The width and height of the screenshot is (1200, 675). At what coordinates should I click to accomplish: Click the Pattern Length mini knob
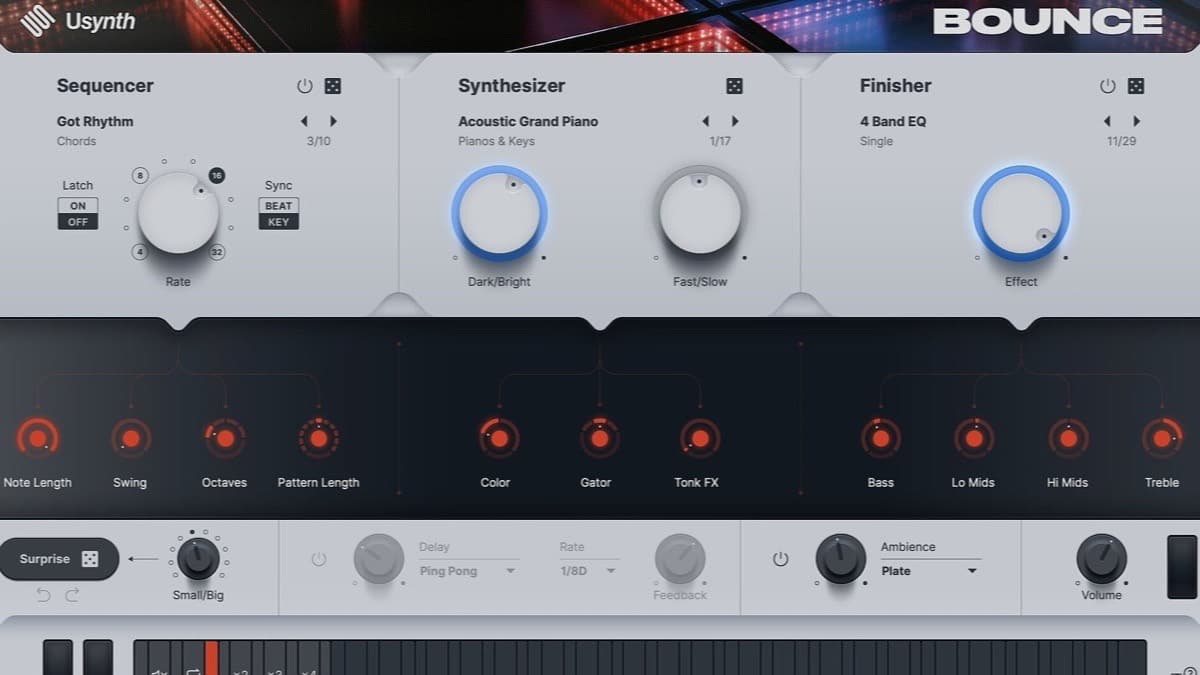[318, 438]
